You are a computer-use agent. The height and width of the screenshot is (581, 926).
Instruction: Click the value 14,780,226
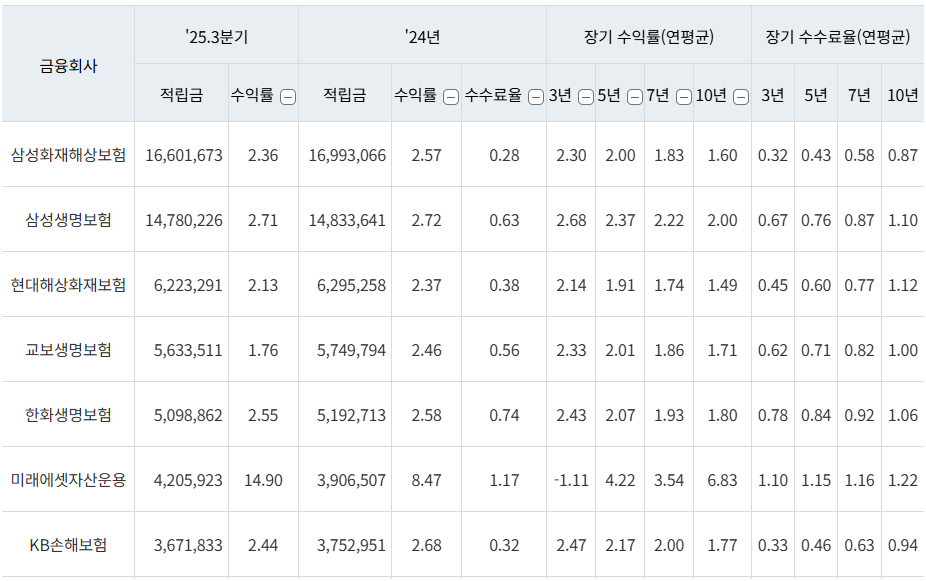click(184, 220)
